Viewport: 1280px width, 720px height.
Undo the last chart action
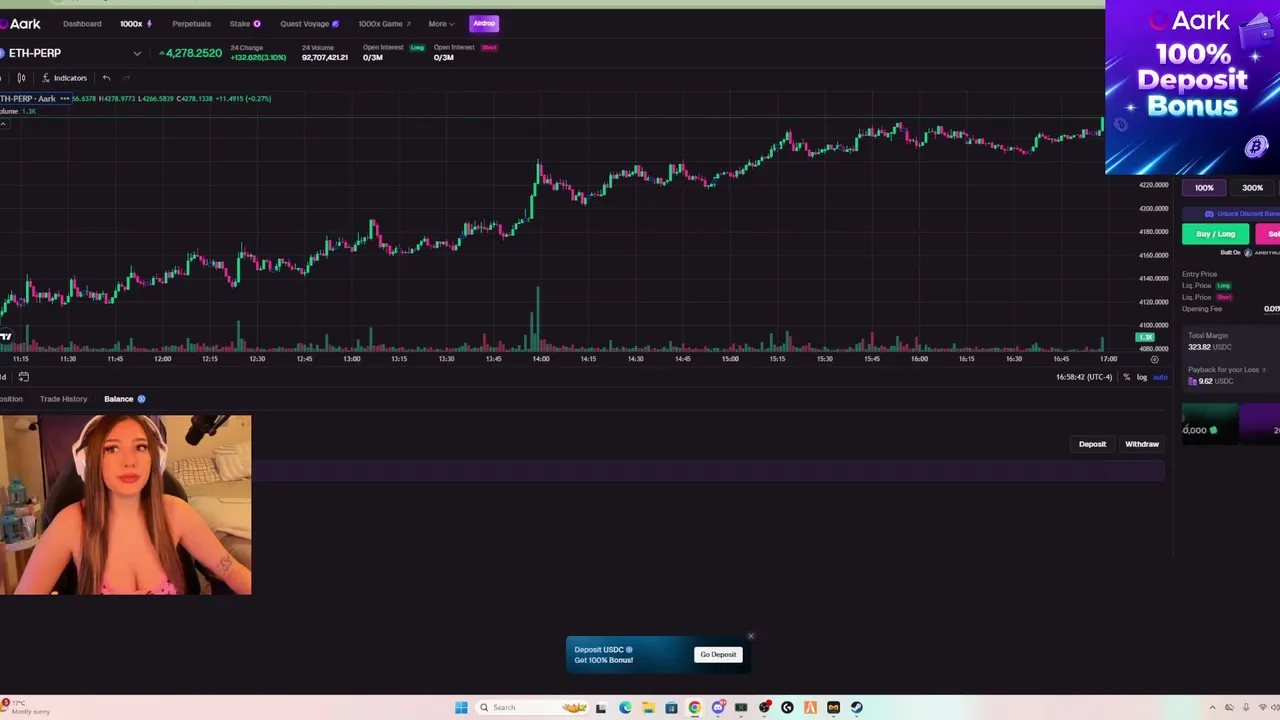pyautogui.click(x=106, y=78)
